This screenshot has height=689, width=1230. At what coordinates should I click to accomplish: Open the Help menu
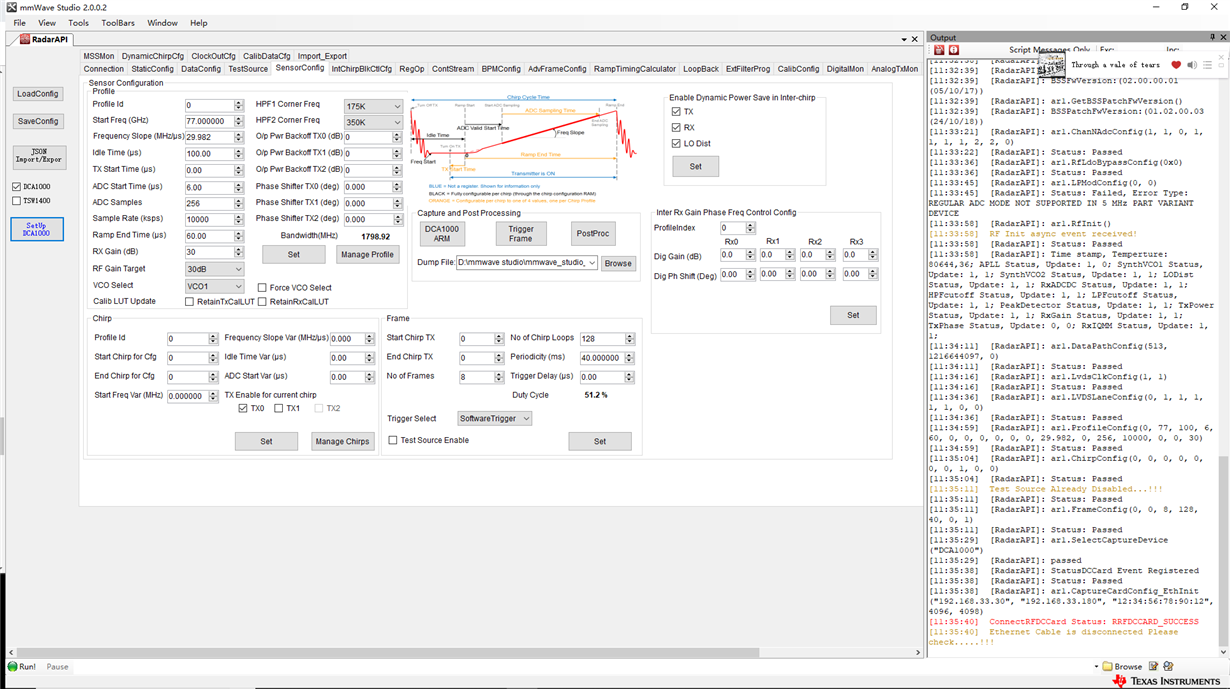(199, 23)
